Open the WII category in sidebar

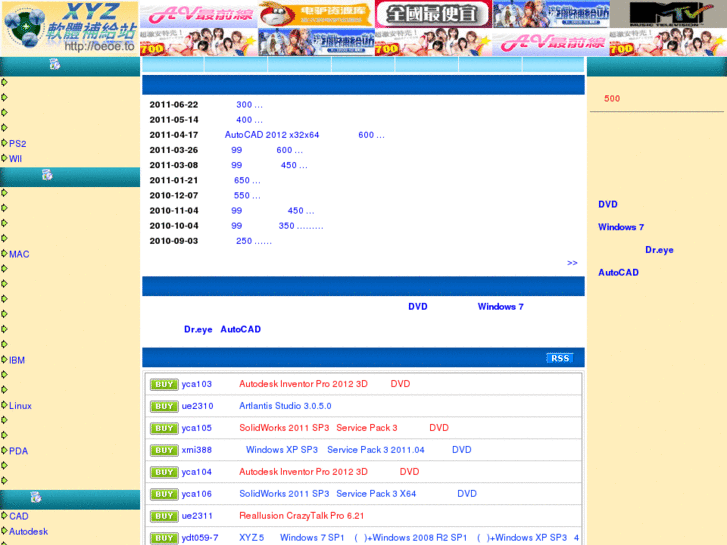coord(15,159)
